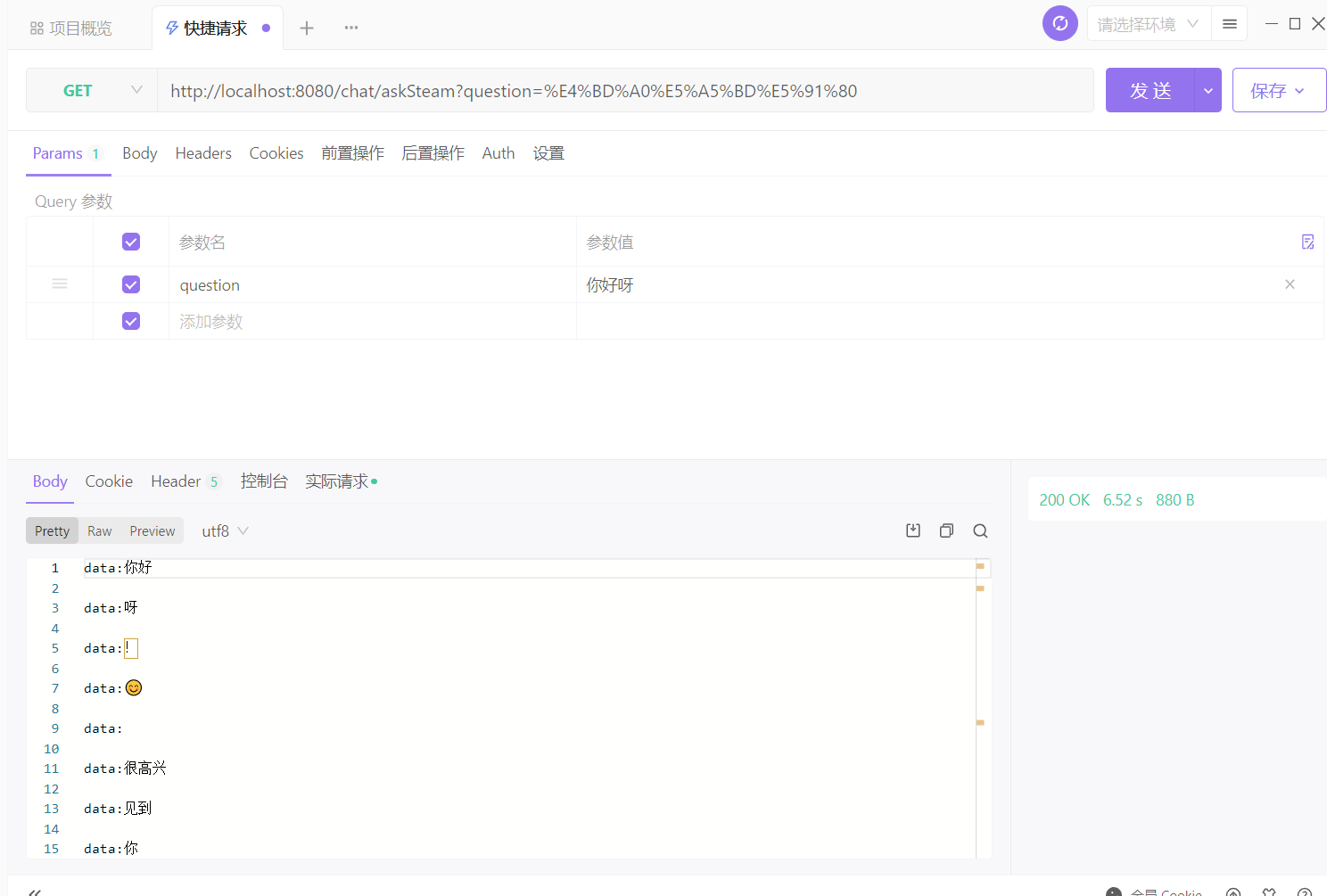Open the request Body tab
This screenshot has width=1327, height=896.
click(x=139, y=153)
